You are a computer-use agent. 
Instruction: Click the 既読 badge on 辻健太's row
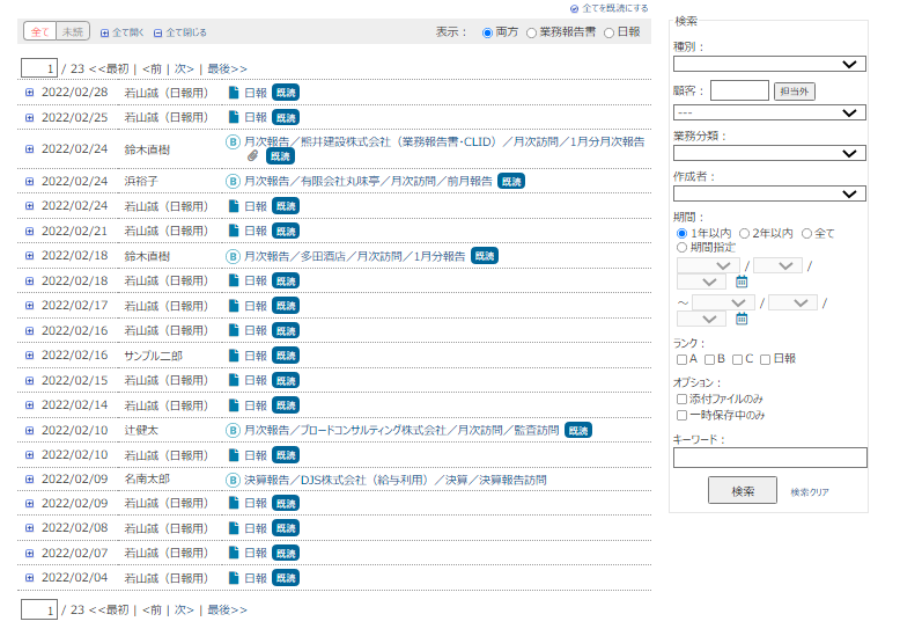pyautogui.click(x=578, y=429)
